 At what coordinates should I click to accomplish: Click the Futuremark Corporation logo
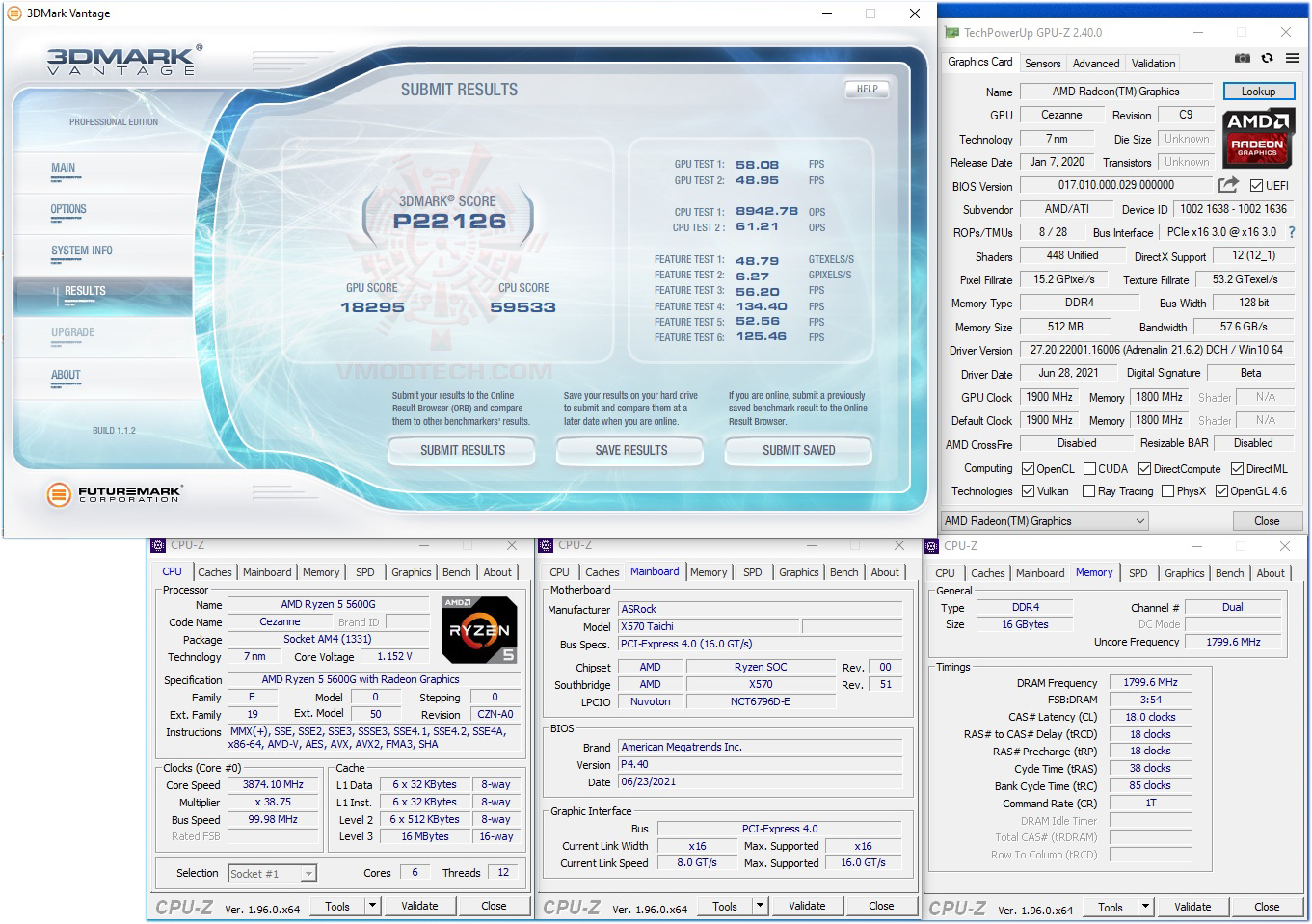point(114,494)
